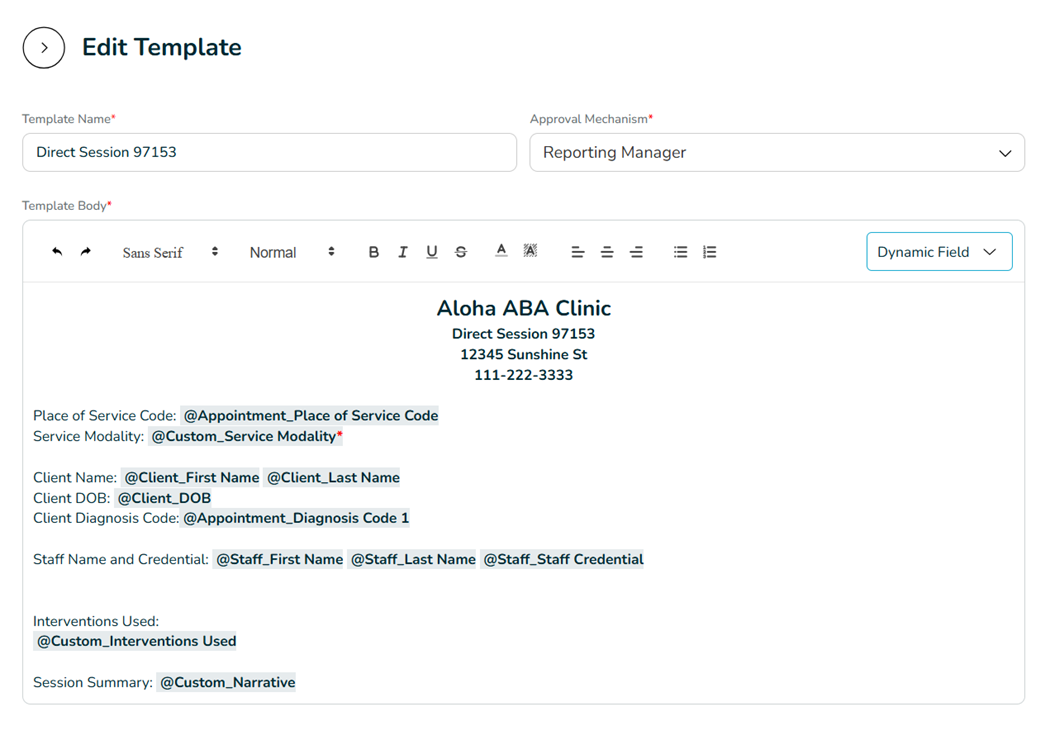Open the Normal text size dropdown

click(x=291, y=253)
